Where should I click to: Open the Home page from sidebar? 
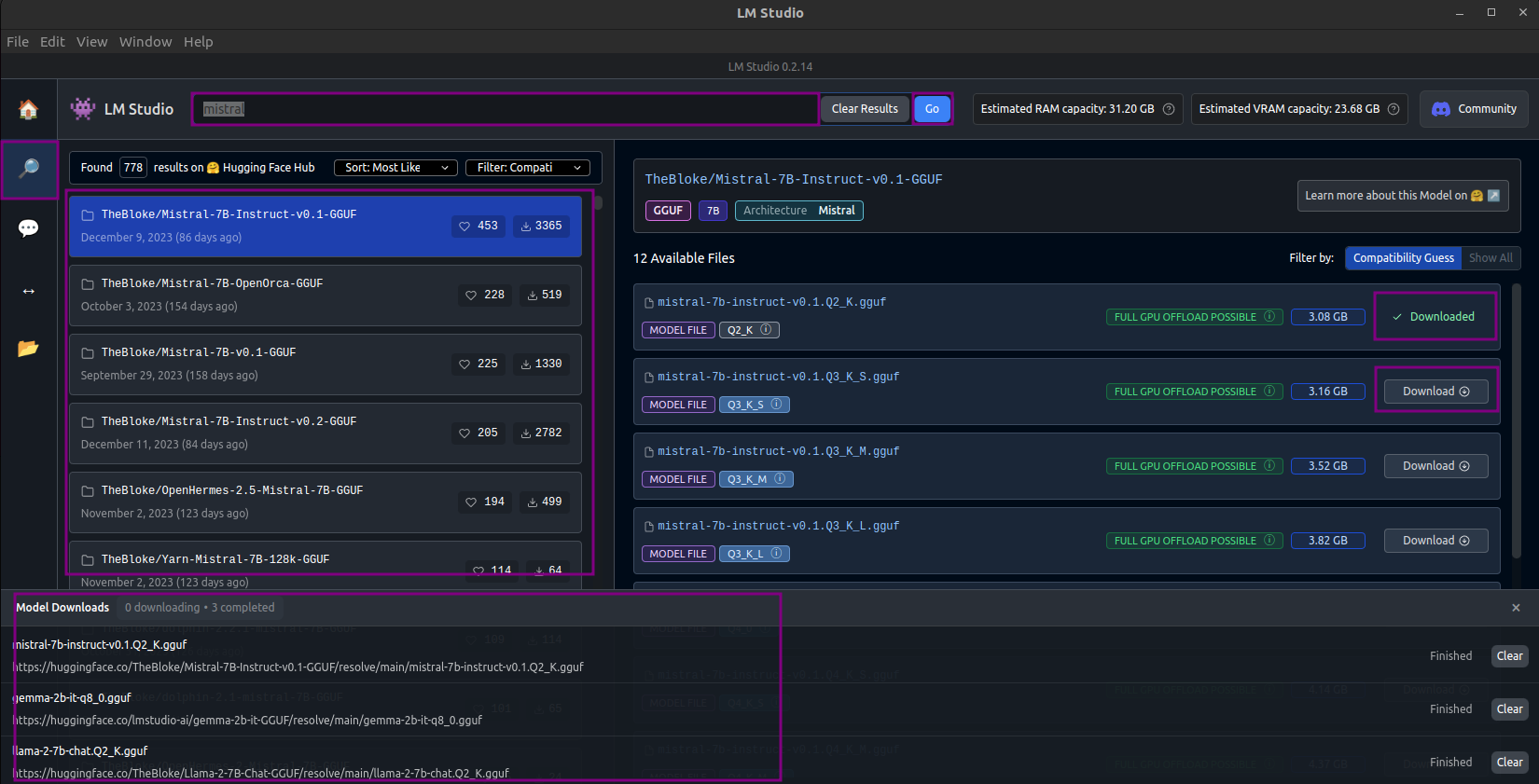click(x=29, y=110)
